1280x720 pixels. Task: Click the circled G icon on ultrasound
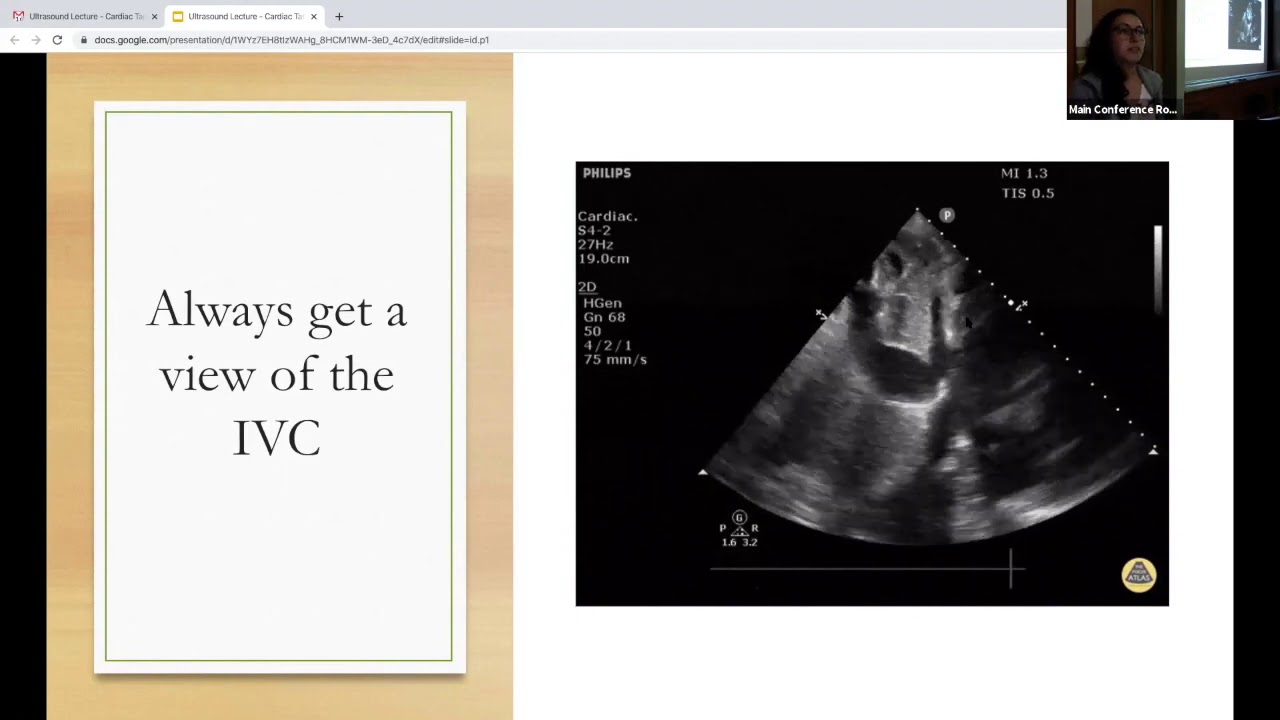pos(739,517)
